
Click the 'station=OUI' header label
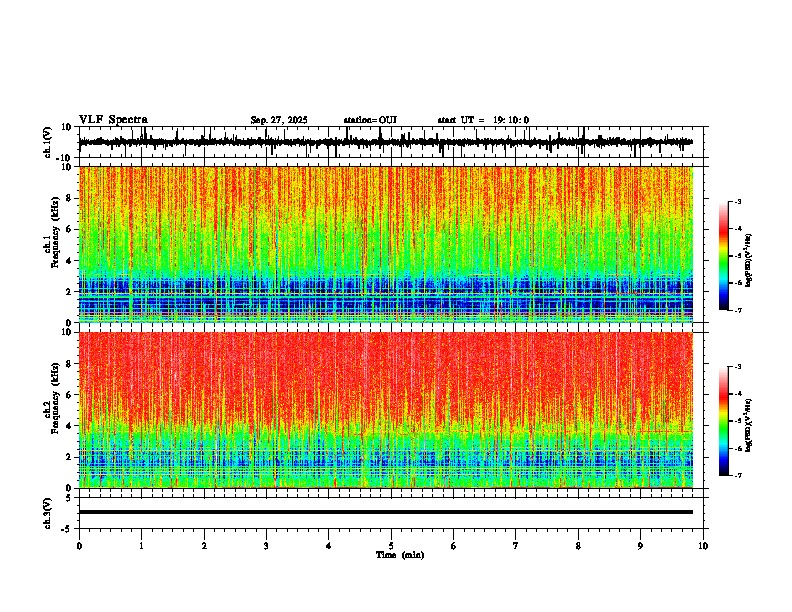coord(370,120)
